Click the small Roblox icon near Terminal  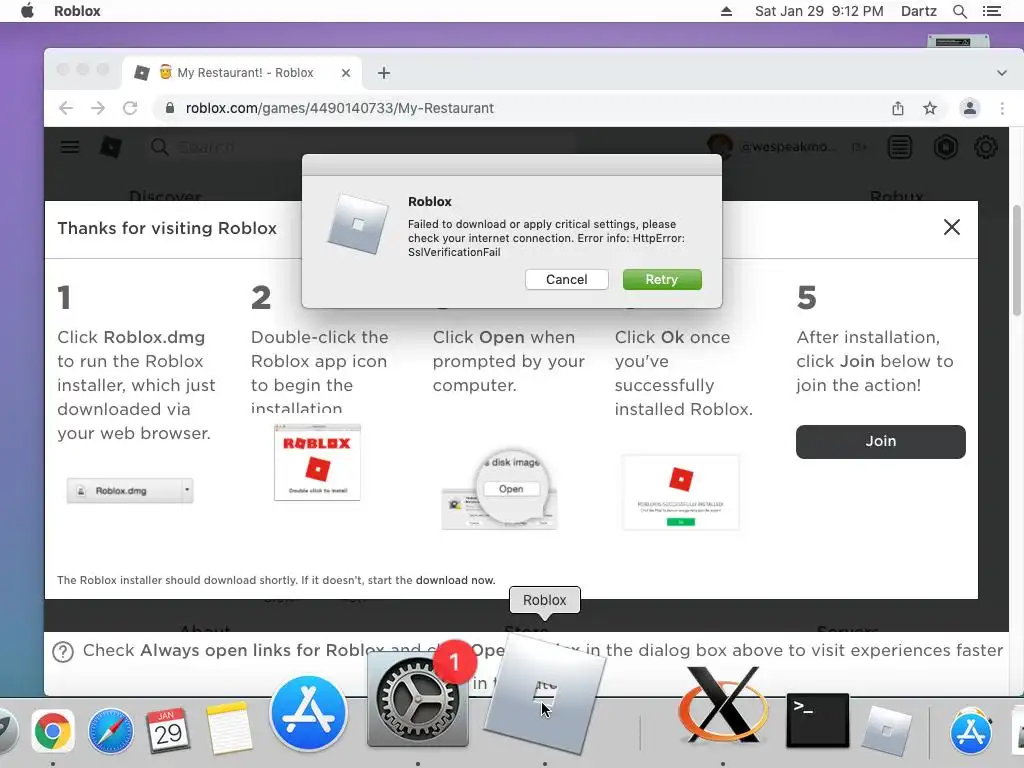click(x=887, y=731)
